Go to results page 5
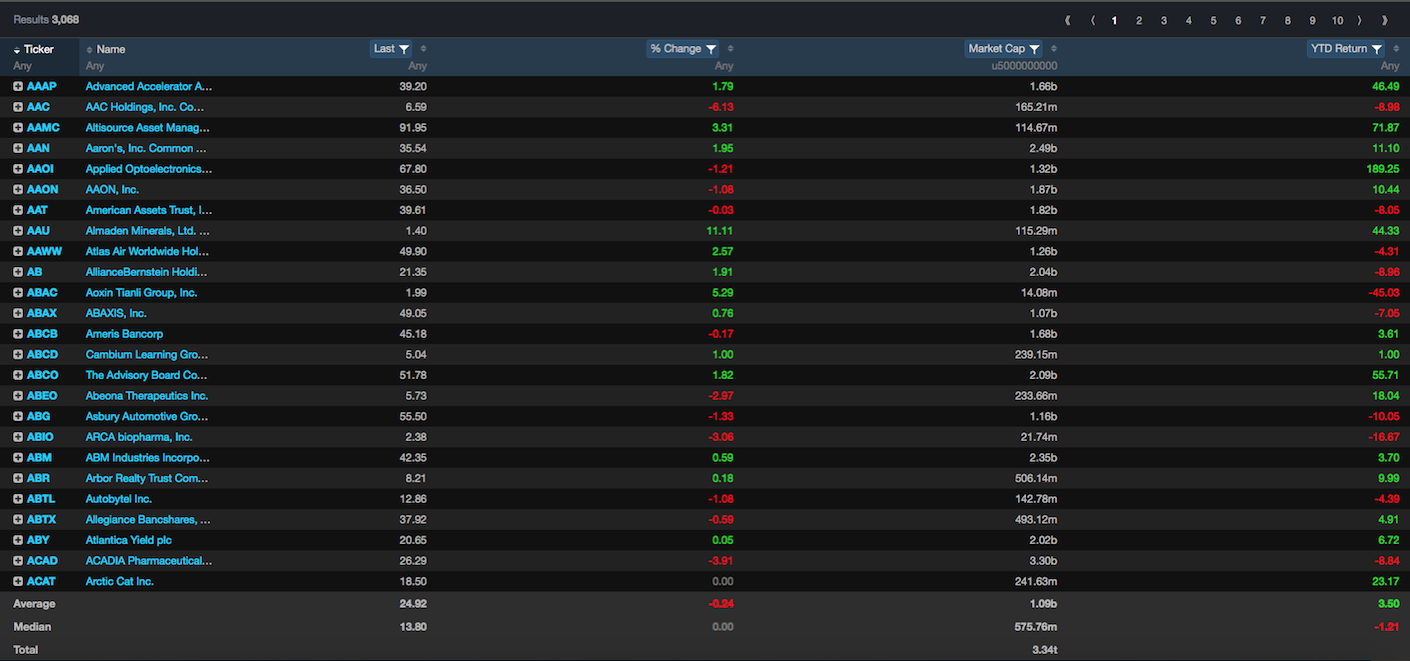 point(1213,20)
